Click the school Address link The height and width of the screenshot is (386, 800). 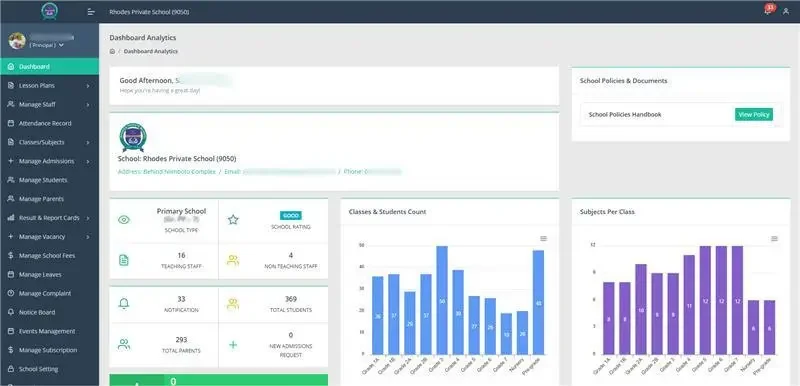[166, 172]
